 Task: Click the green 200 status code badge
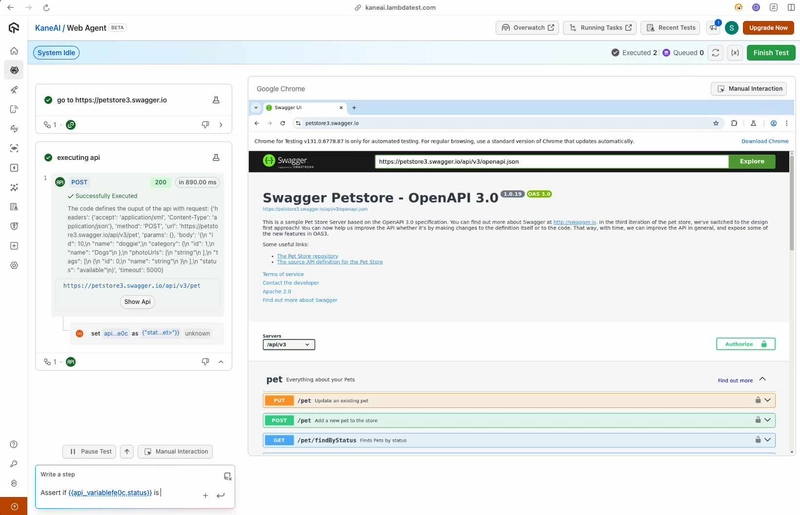pos(161,182)
